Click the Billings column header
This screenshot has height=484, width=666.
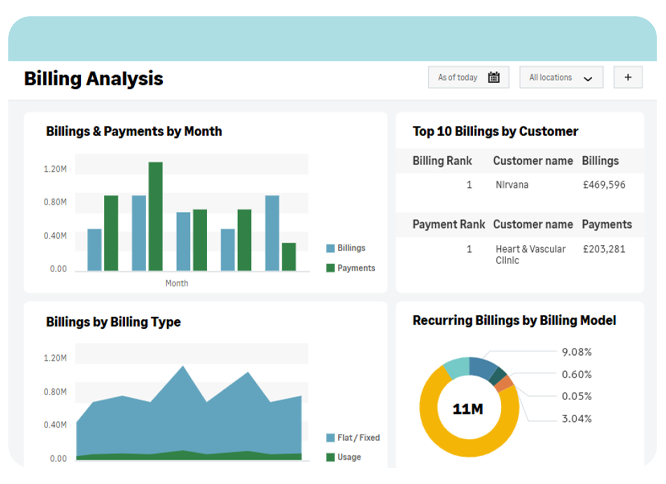[x=600, y=161]
